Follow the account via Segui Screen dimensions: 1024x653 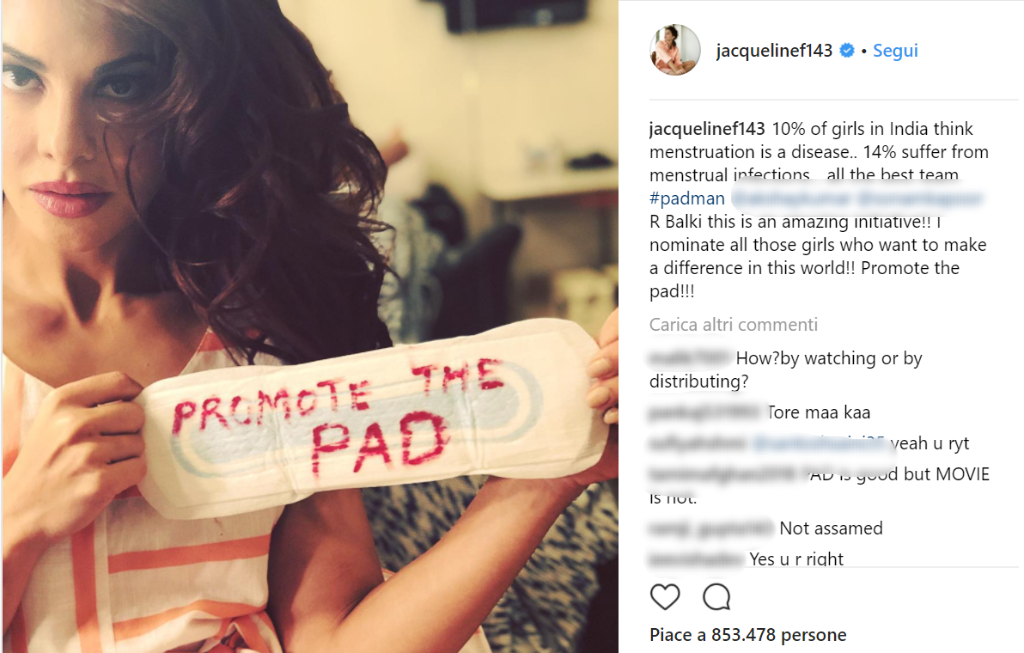(895, 51)
